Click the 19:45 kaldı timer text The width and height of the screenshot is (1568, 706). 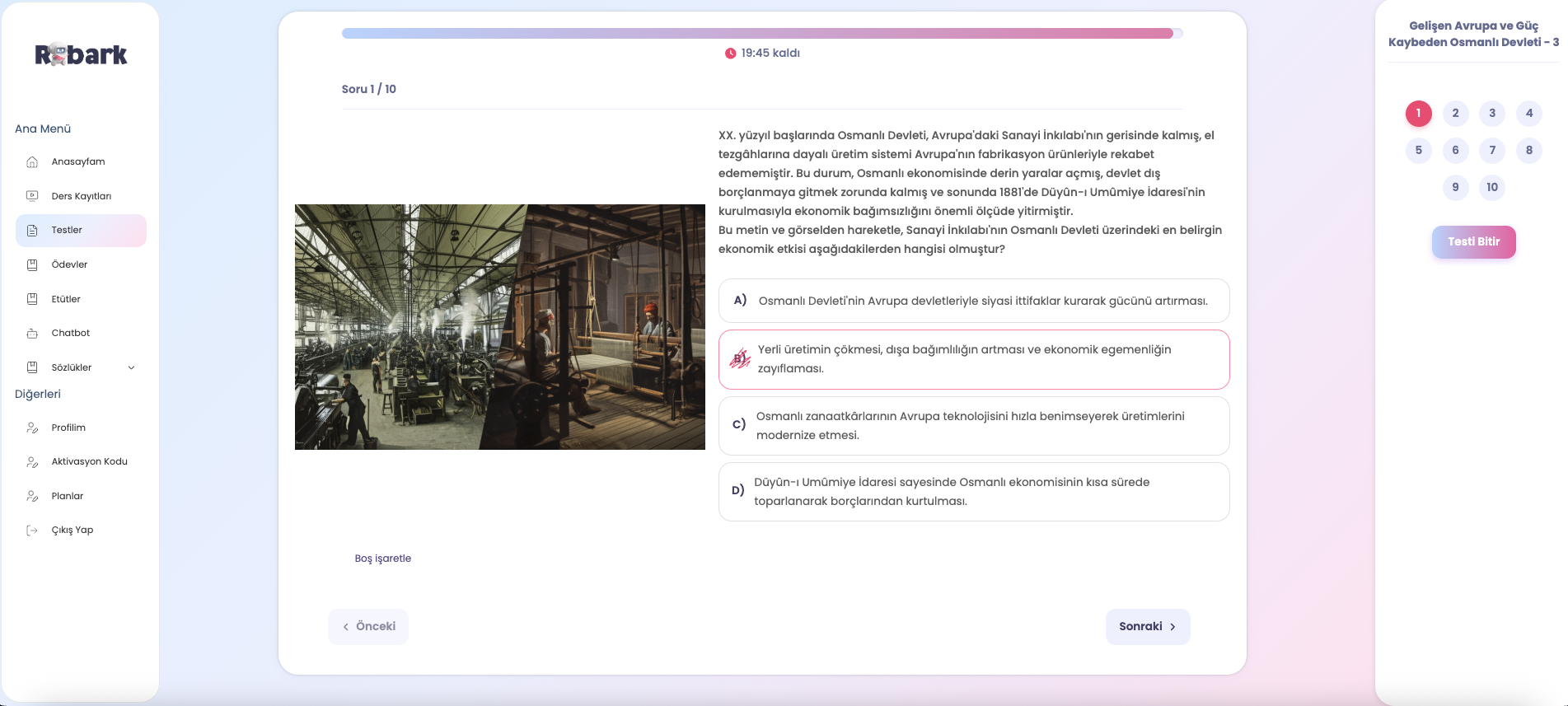coord(770,54)
